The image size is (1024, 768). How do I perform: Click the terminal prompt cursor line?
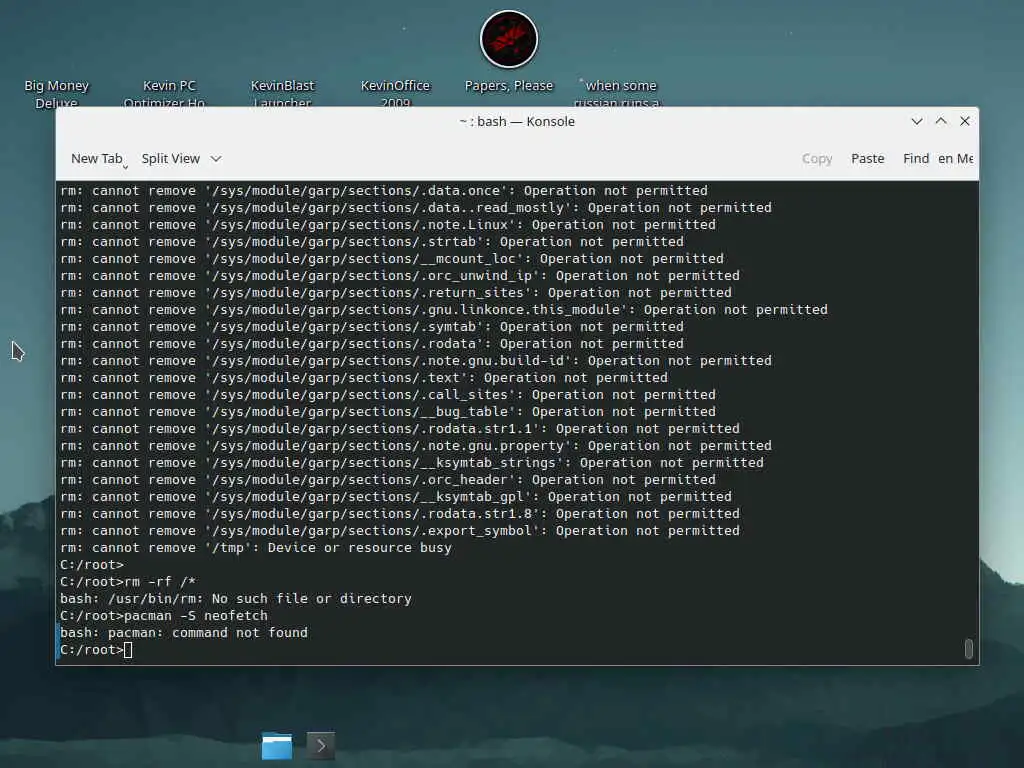point(96,650)
